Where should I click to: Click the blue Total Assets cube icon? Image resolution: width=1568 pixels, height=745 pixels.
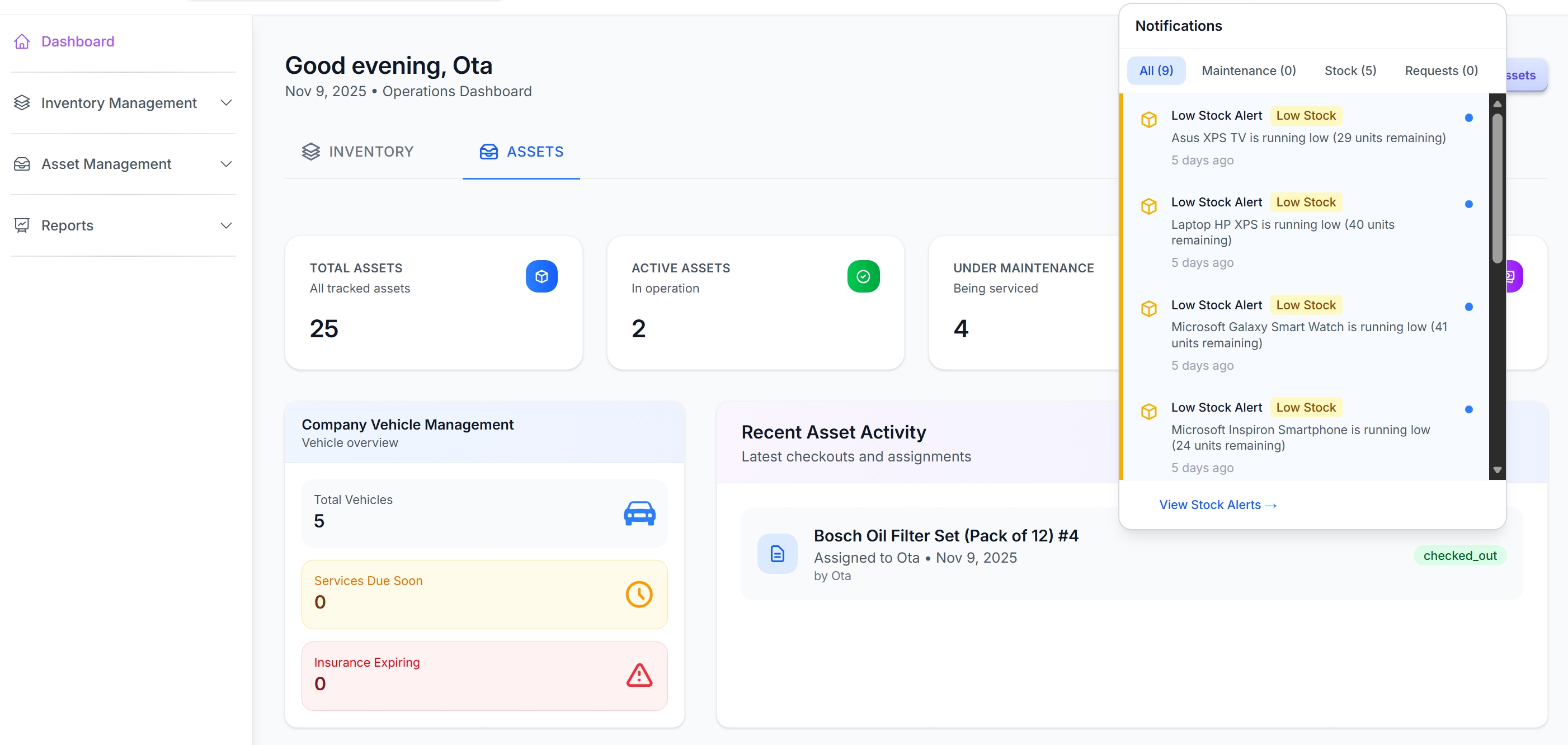[541, 276]
